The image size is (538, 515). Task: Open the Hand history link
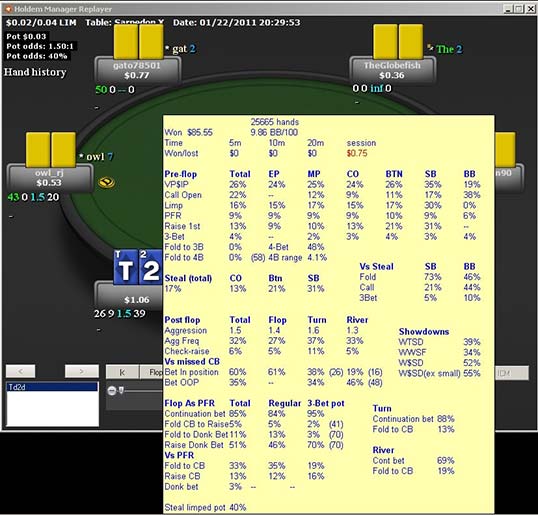pyautogui.click(x=35, y=72)
